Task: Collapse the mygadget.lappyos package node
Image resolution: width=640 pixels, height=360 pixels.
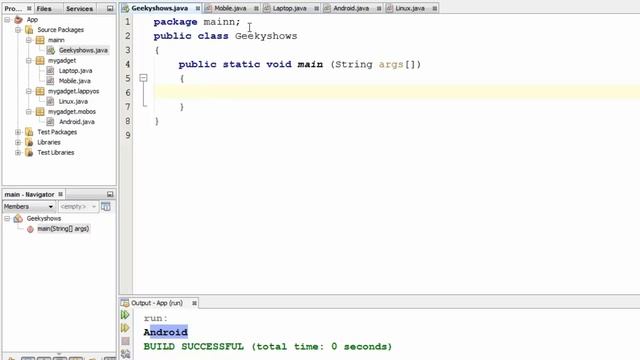Action: coord(29,91)
